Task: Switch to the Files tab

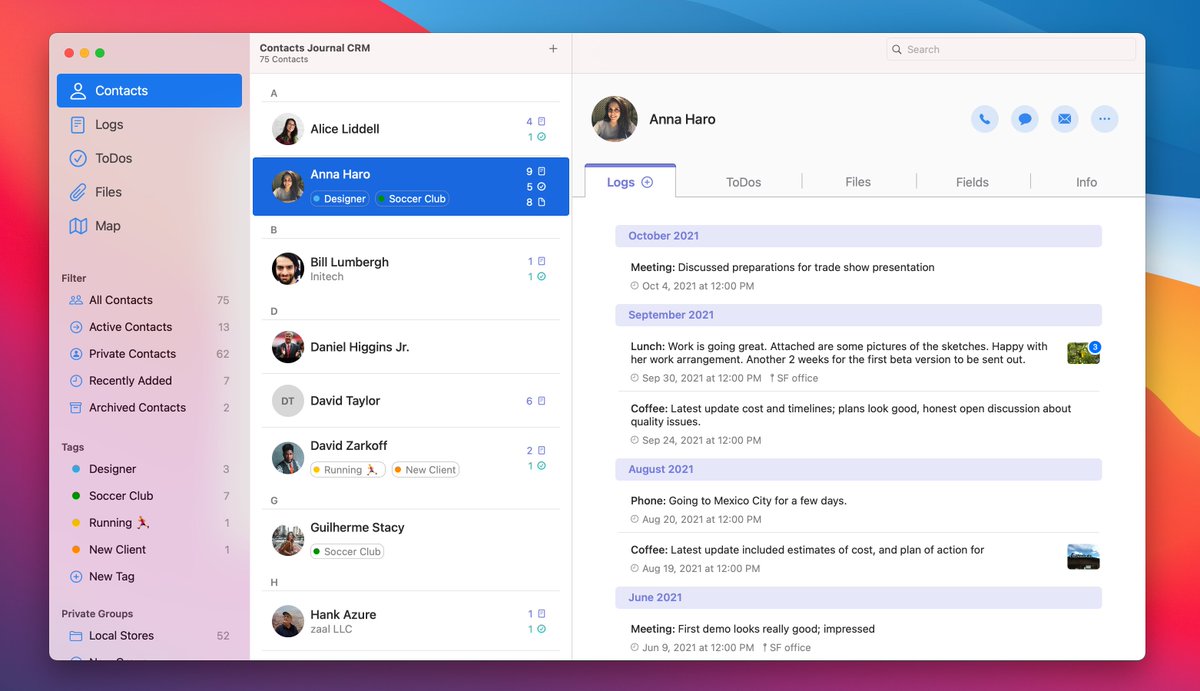Action: (x=858, y=182)
